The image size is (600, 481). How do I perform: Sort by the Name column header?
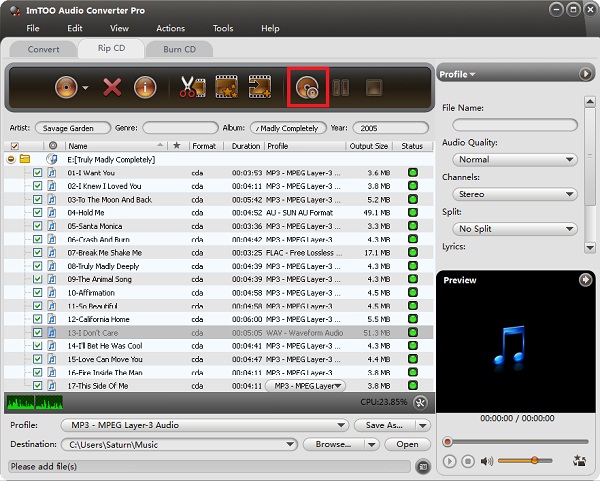tap(115, 146)
